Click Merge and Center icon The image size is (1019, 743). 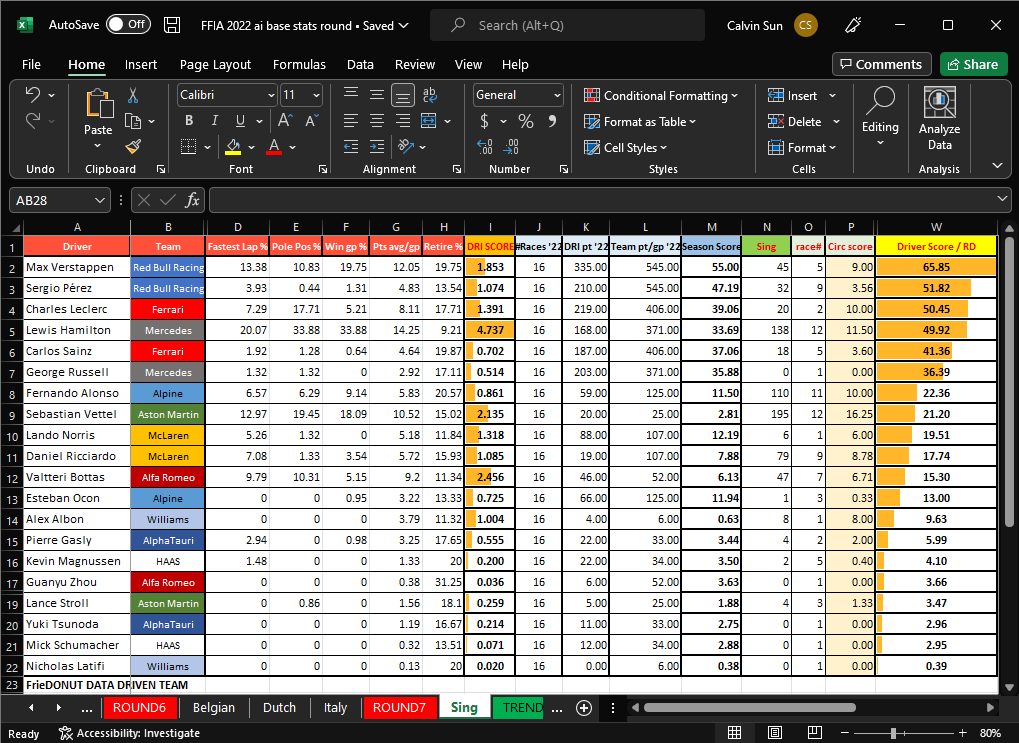point(429,121)
